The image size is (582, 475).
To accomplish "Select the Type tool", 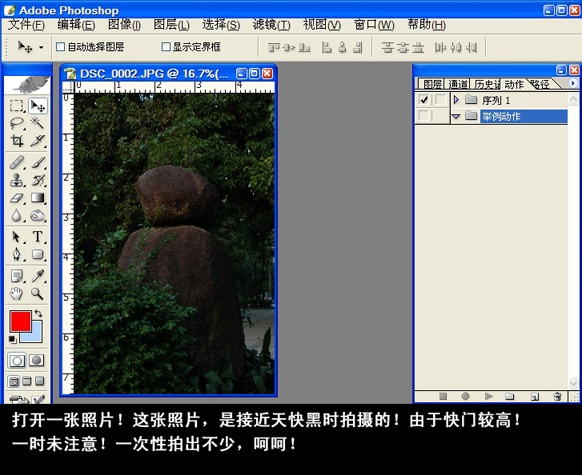I will click(37, 237).
